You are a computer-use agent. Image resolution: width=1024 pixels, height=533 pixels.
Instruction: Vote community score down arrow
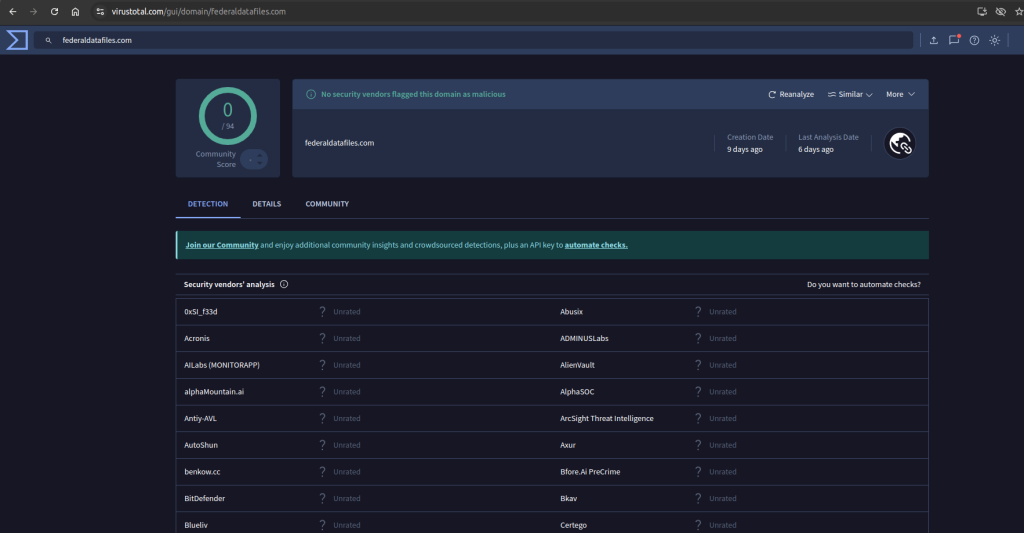click(x=260, y=163)
